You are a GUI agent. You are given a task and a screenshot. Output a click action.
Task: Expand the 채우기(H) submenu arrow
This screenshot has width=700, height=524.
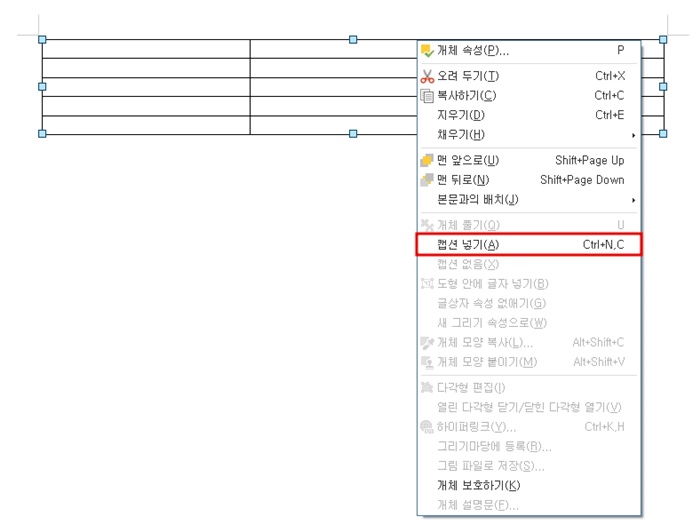[x=633, y=135]
